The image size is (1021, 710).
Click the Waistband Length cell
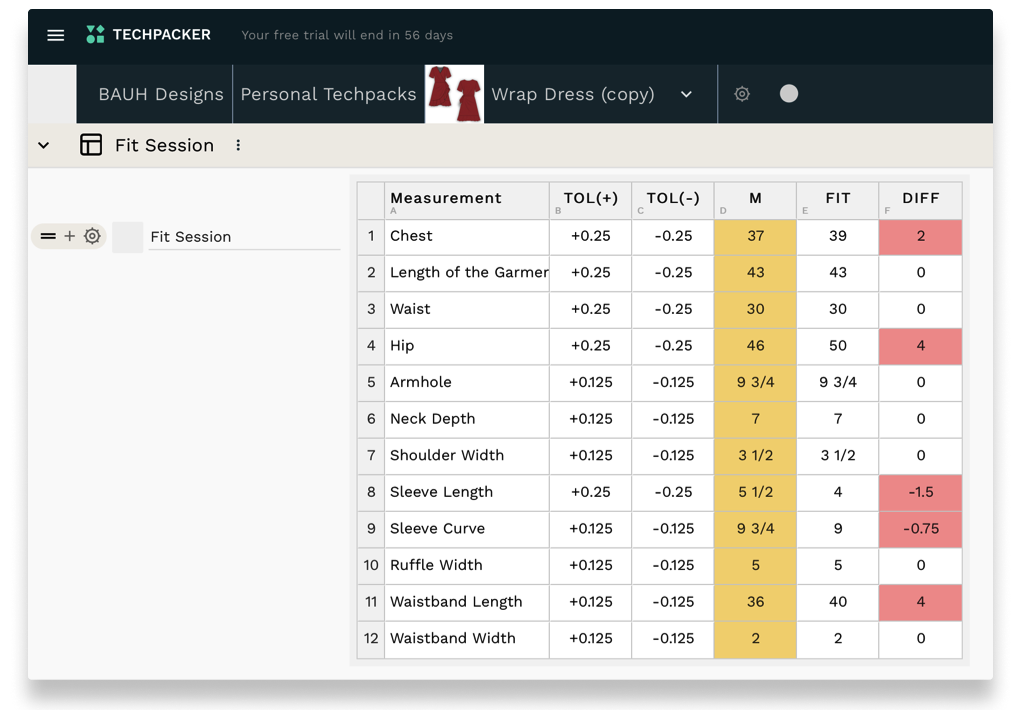click(x=467, y=602)
